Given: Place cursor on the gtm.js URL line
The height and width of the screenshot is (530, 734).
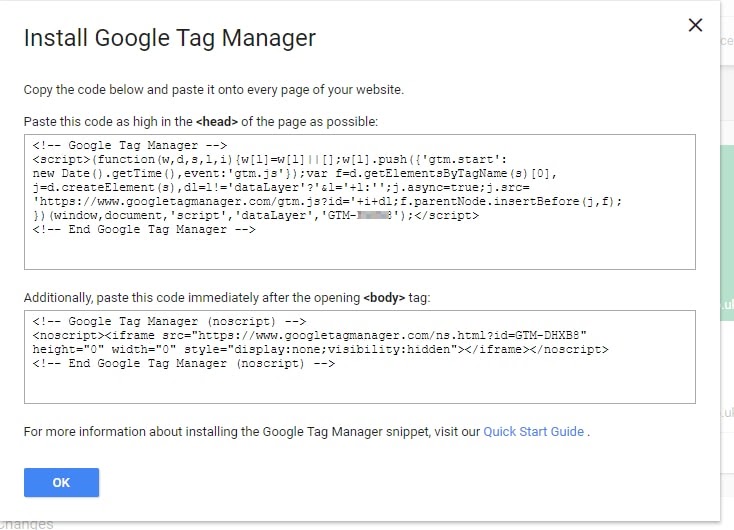Looking at the screenshot, I should point(327,201).
